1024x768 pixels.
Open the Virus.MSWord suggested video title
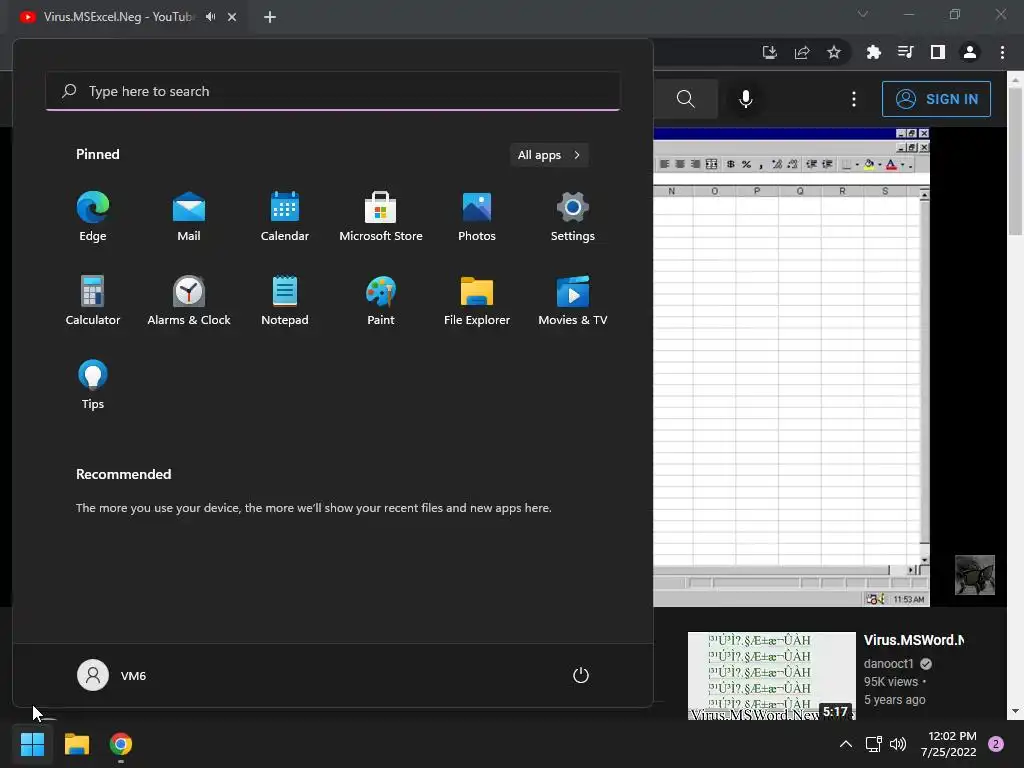914,641
